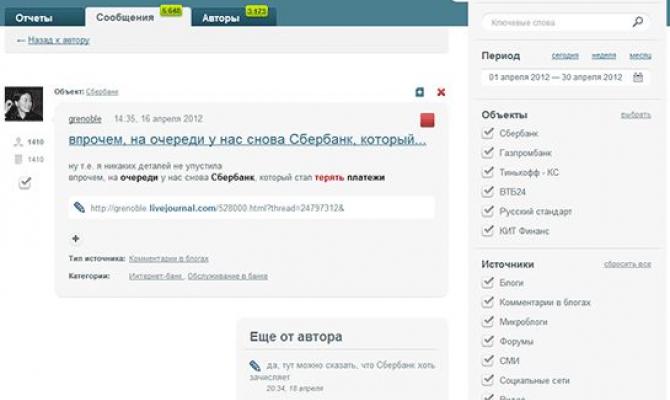Toggle the Русский стандарт checkbox
670x400 pixels.
(488, 211)
